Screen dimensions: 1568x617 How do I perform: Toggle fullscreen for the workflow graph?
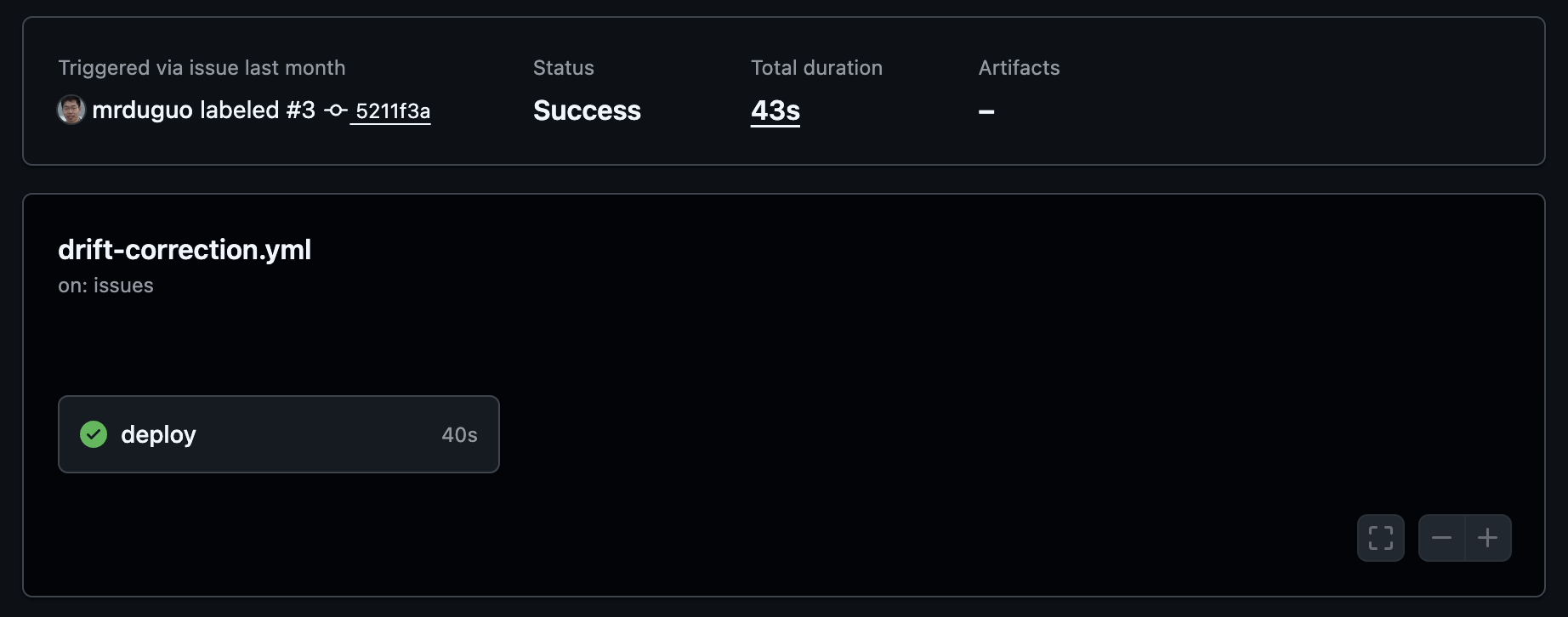(x=1380, y=538)
